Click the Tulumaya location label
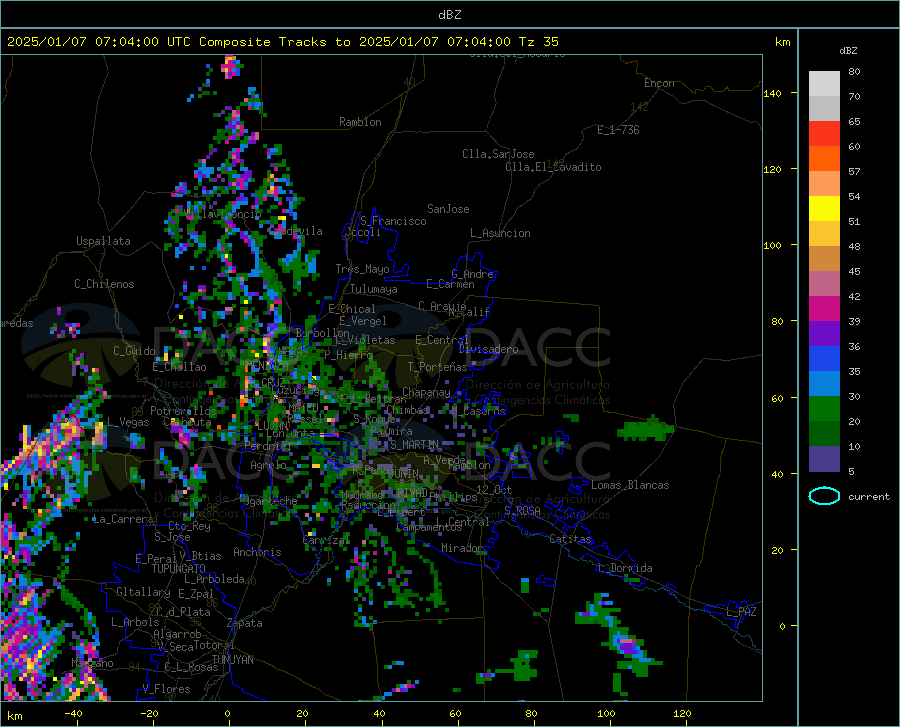 (x=374, y=289)
